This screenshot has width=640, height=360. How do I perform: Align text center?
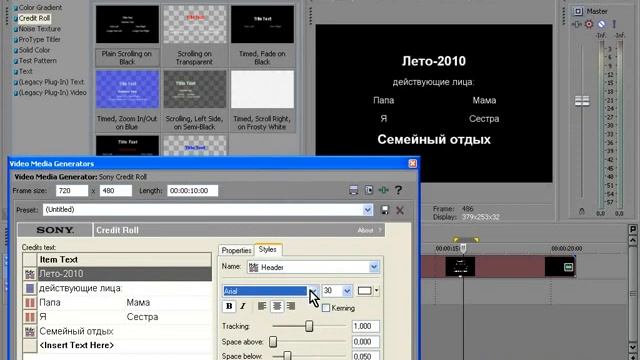[277, 306]
